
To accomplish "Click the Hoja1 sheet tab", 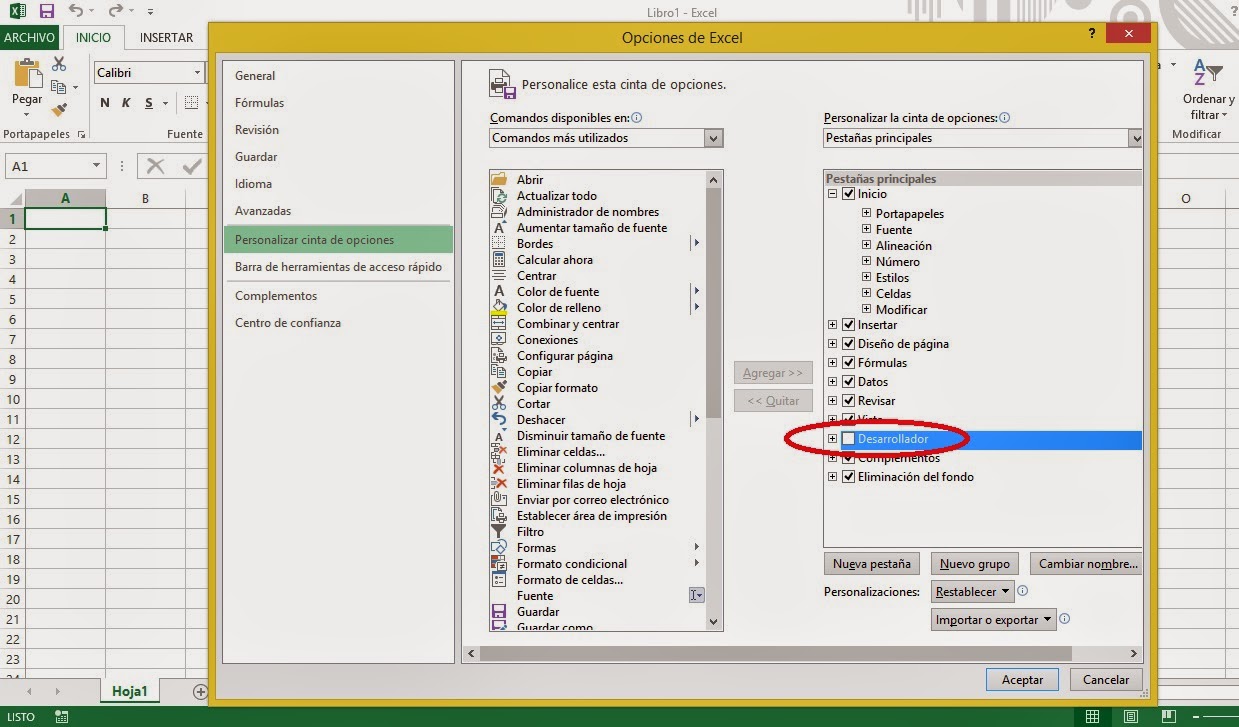I will [129, 690].
